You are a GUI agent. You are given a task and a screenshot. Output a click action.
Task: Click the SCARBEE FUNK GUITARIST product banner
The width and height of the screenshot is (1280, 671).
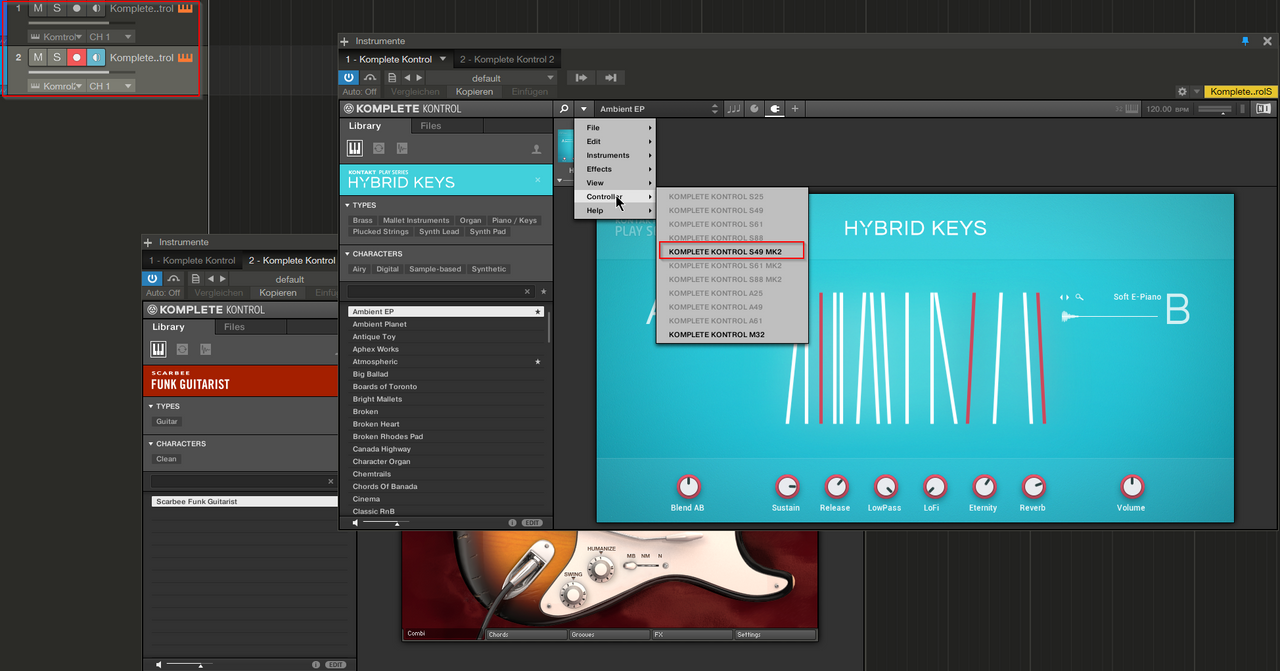[240, 380]
